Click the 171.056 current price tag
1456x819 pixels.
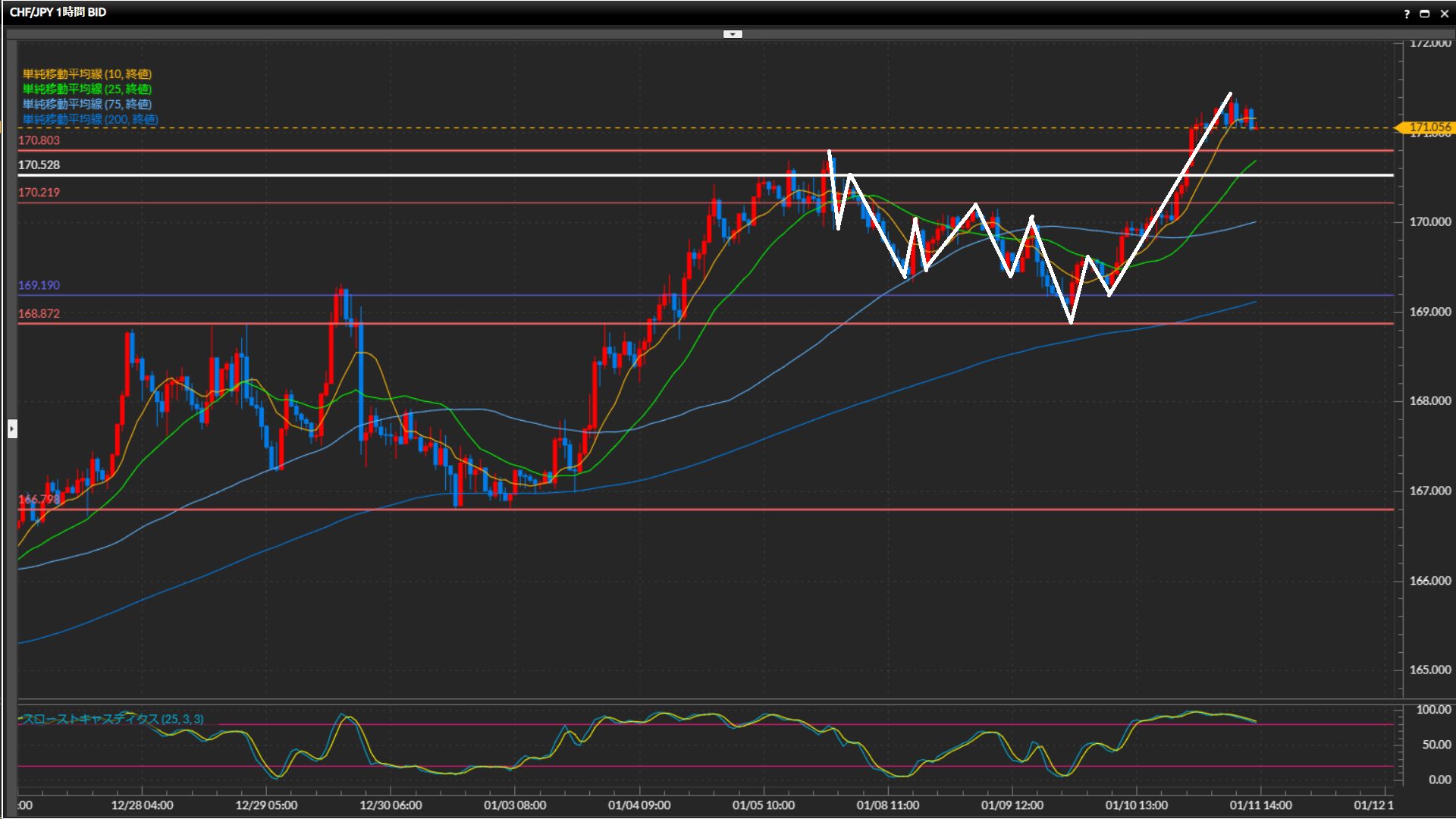tap(1429, 127)
